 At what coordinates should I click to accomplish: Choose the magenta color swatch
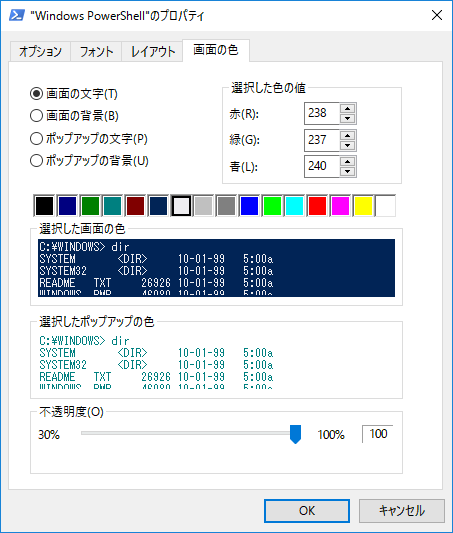[340, 206]
